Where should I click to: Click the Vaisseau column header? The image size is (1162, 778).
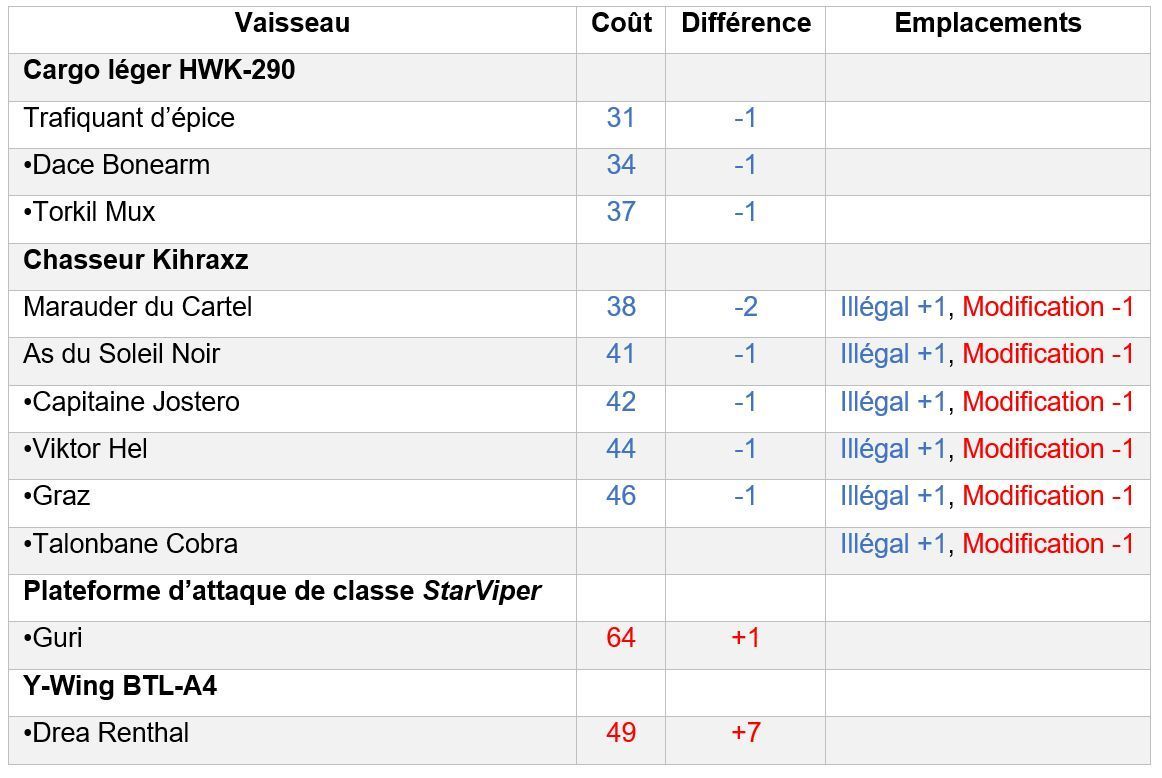(292, 24)
